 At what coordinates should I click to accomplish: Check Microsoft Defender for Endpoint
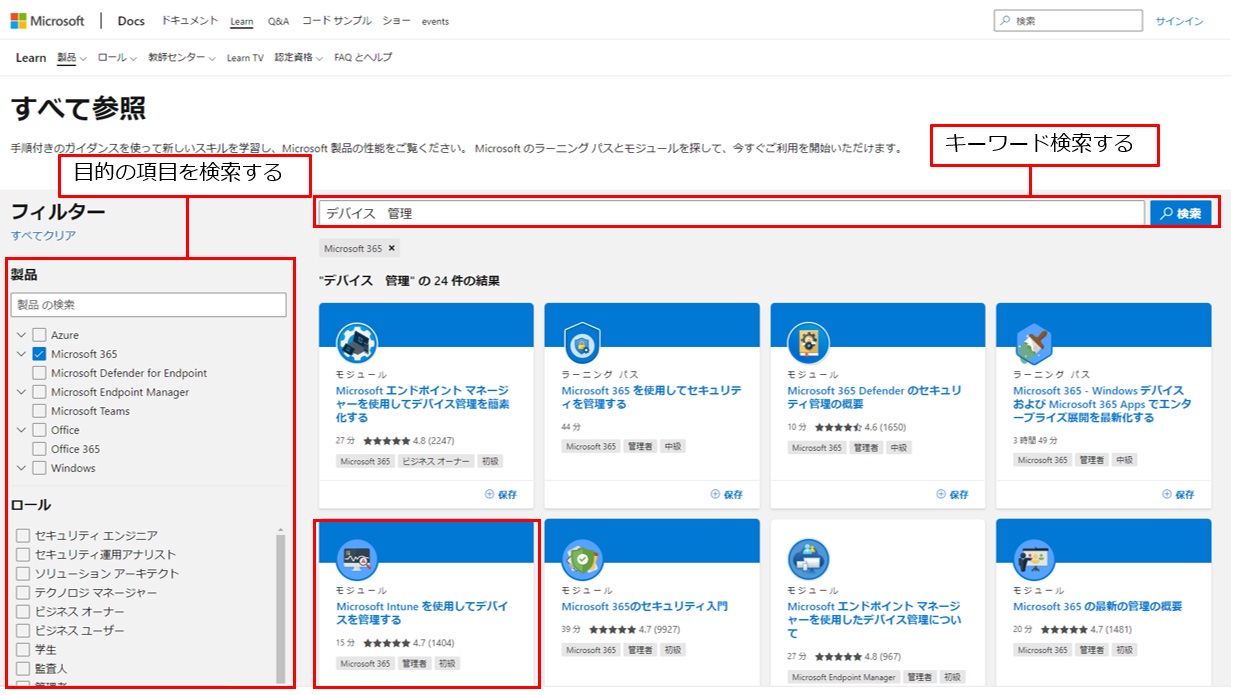(39, 373)
